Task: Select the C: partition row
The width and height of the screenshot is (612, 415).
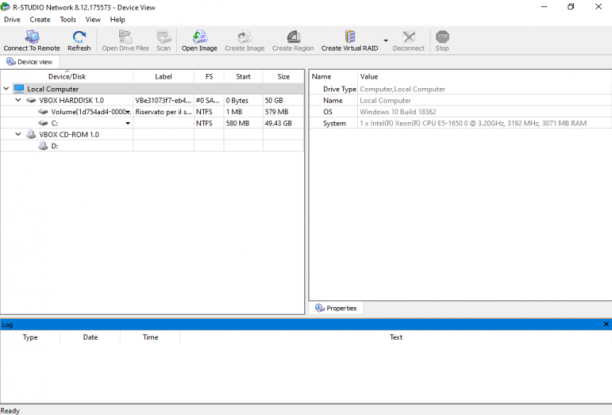Action: (x=152, y=123)
